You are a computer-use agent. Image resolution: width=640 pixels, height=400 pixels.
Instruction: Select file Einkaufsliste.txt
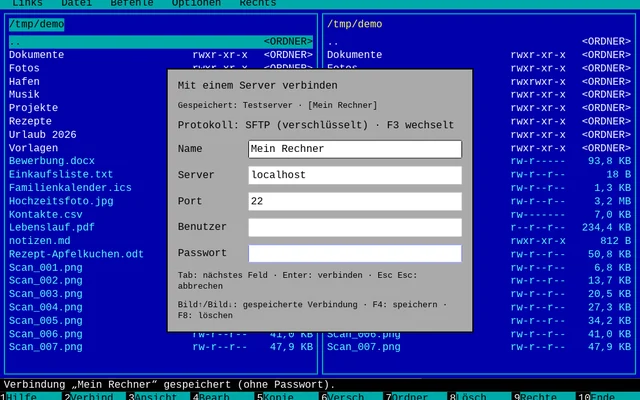[x=61, y=175]
